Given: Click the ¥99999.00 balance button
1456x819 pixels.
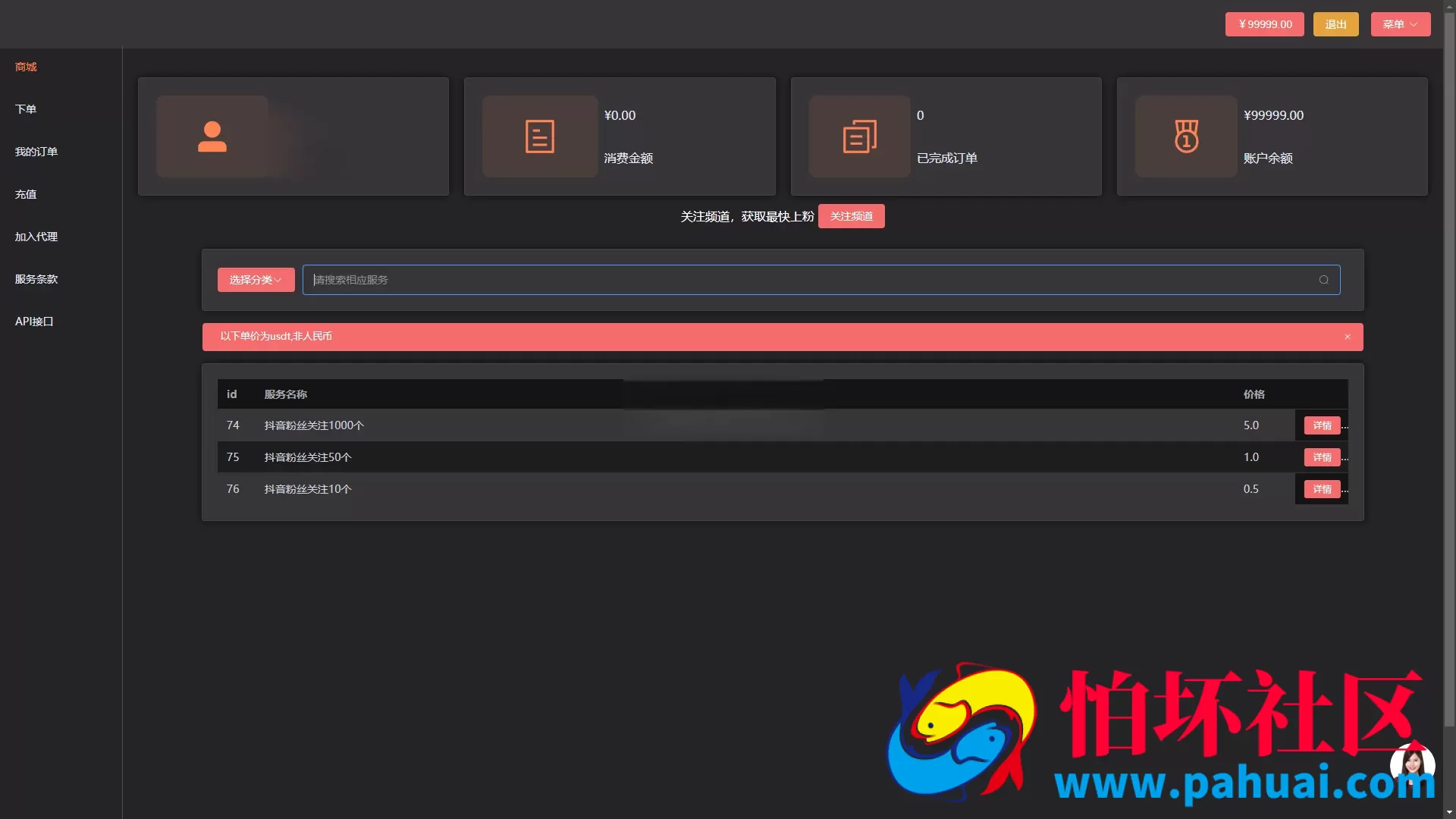Looking at the screenshot, I should 1264,24.
